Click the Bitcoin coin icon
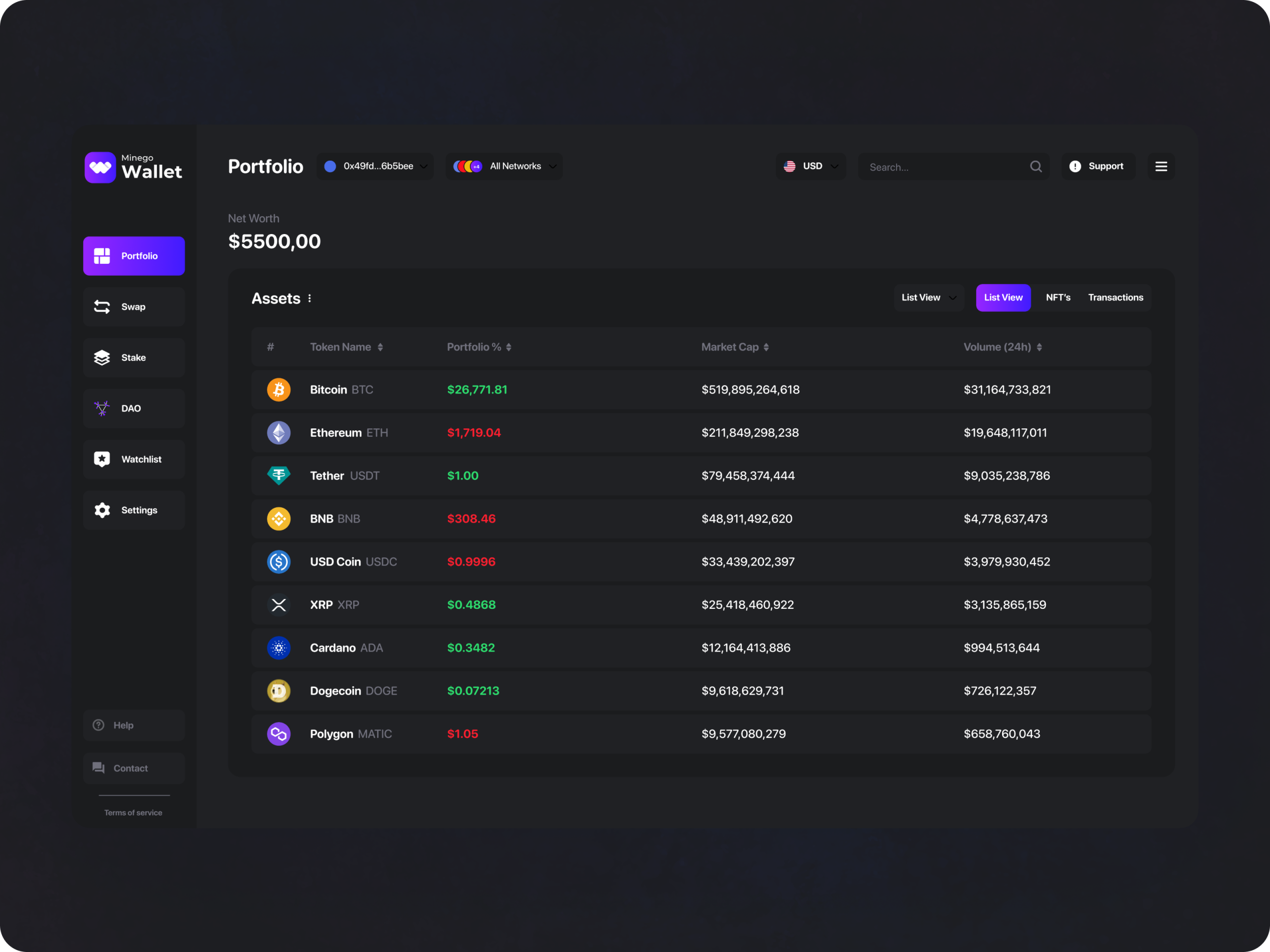 click(278, 390)
